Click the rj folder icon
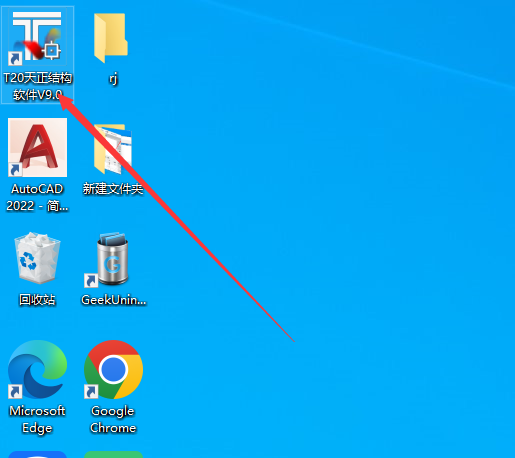The height and width of the screenshot is (458, 515). 111,38
